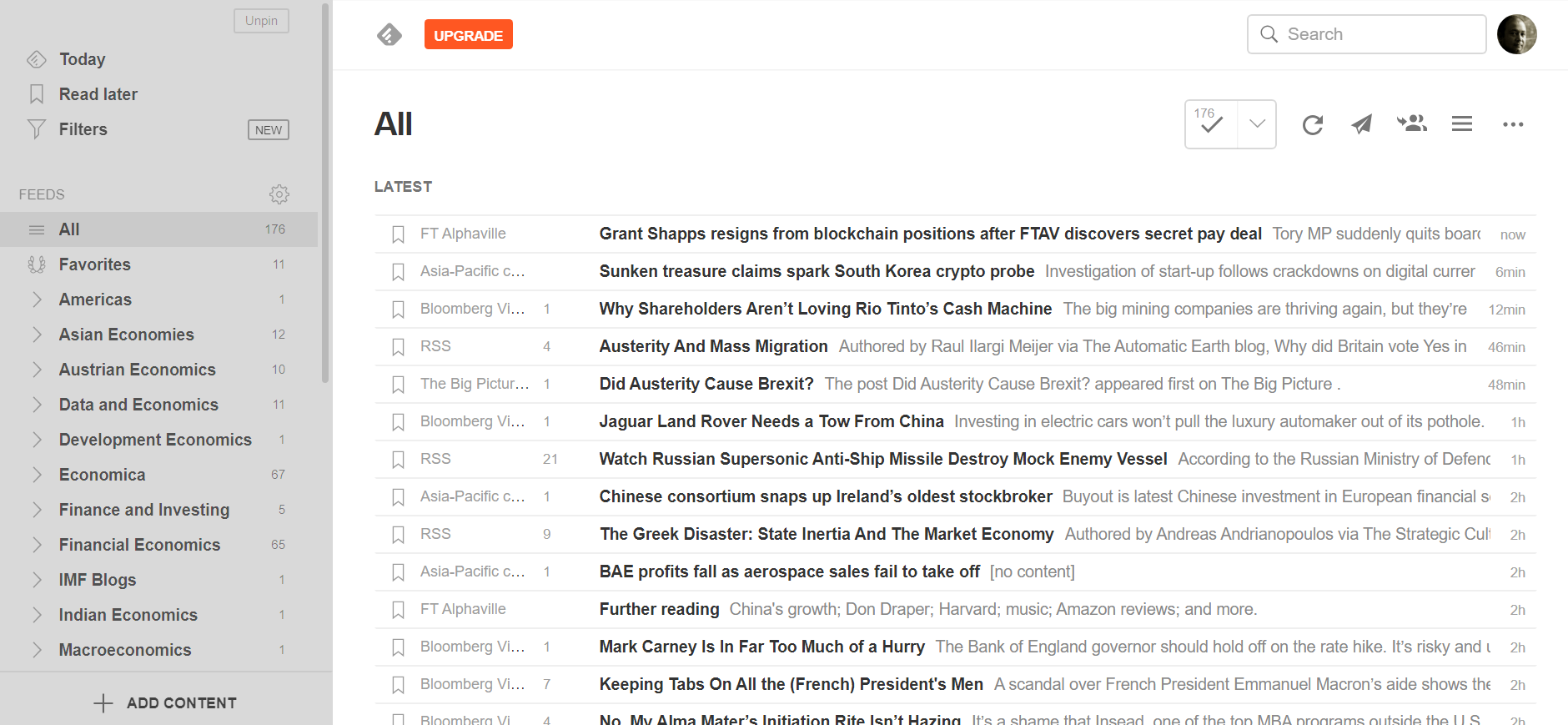Expand the IMF Blogs category
The height and width of the screenshot is (725, 1568).
[x=37, y=580]
